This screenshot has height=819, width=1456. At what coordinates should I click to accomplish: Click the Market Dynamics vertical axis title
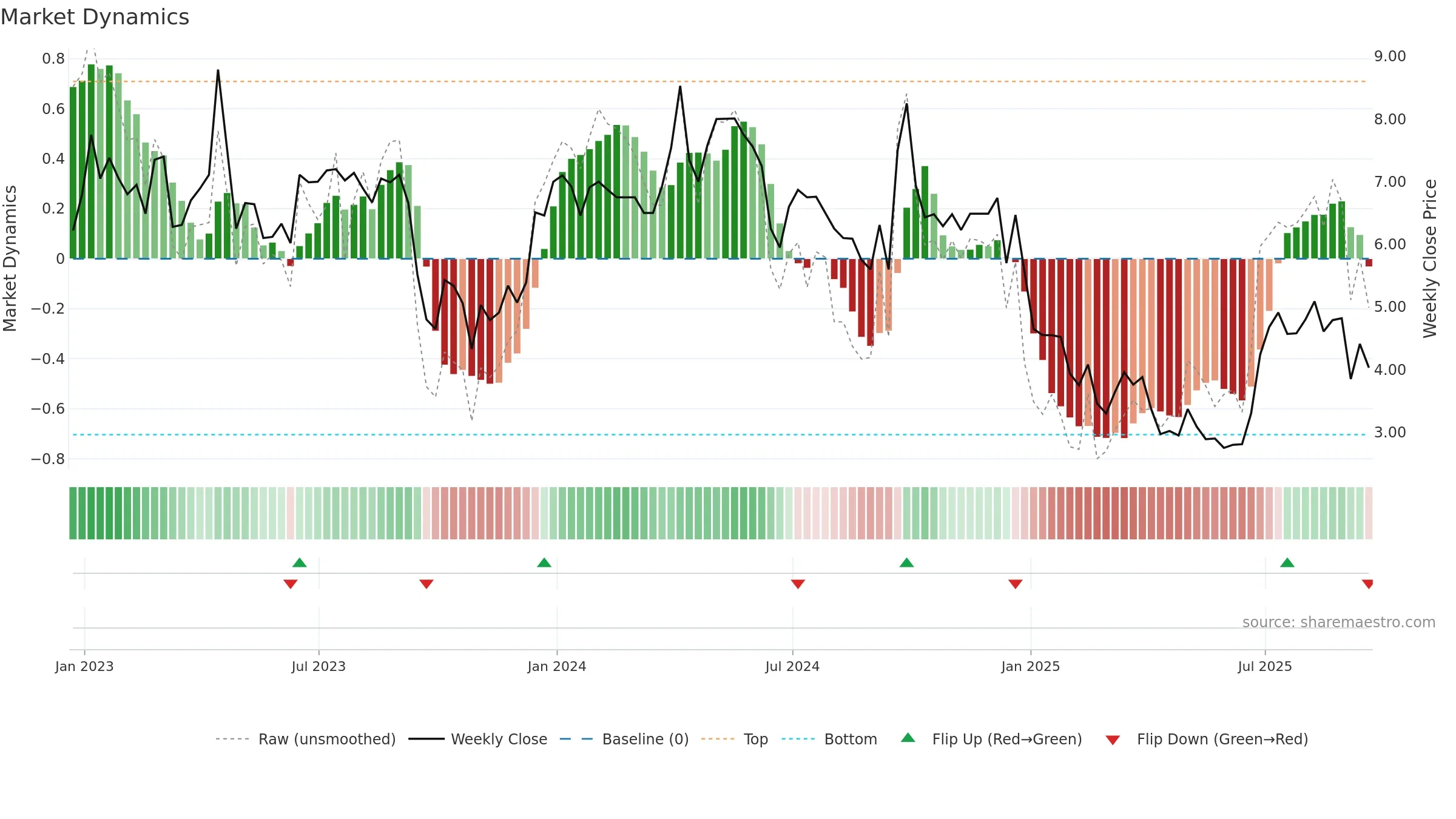(x=10, y=258)
